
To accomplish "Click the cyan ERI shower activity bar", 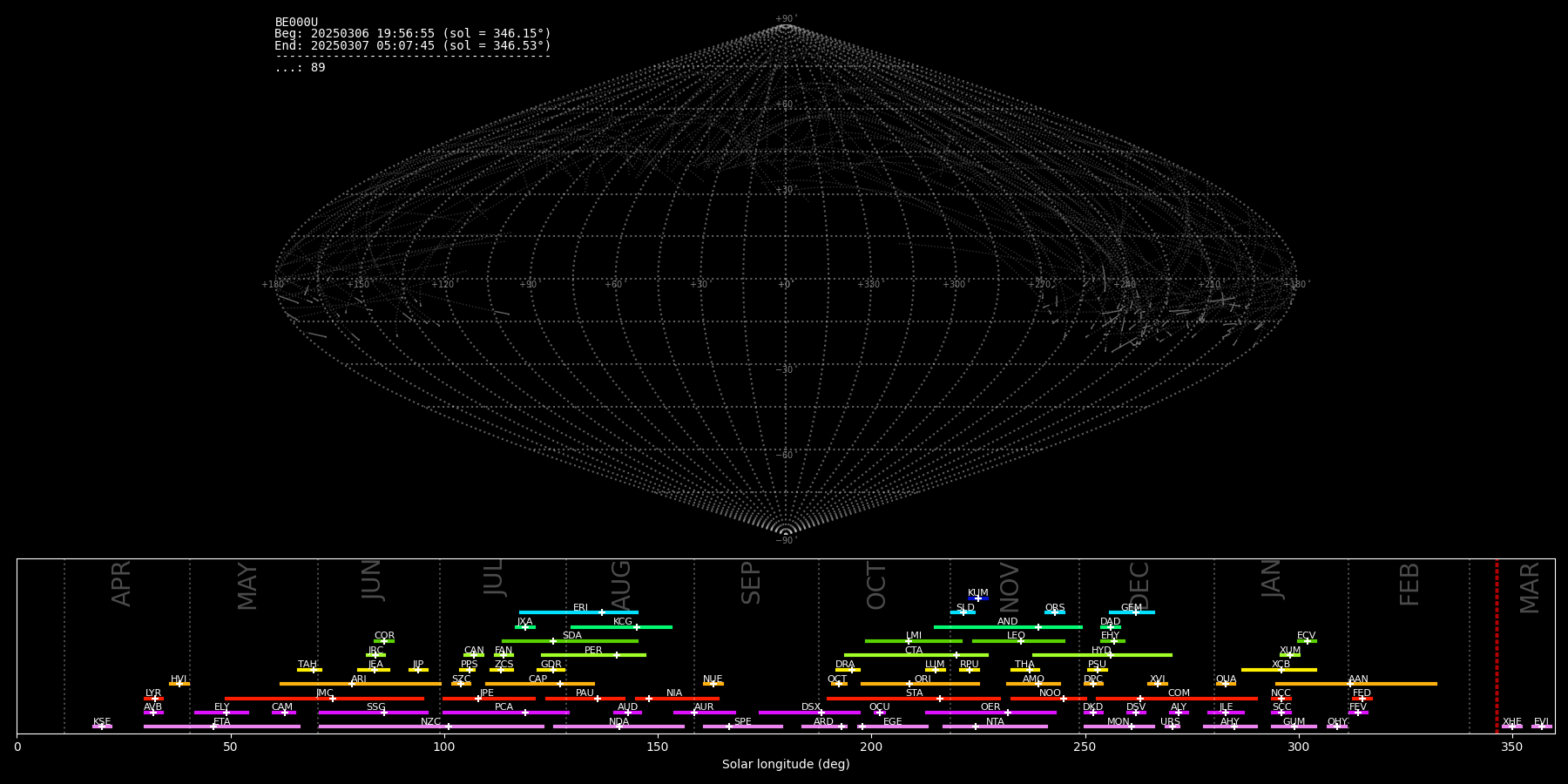I will click(x=578, y=612).
